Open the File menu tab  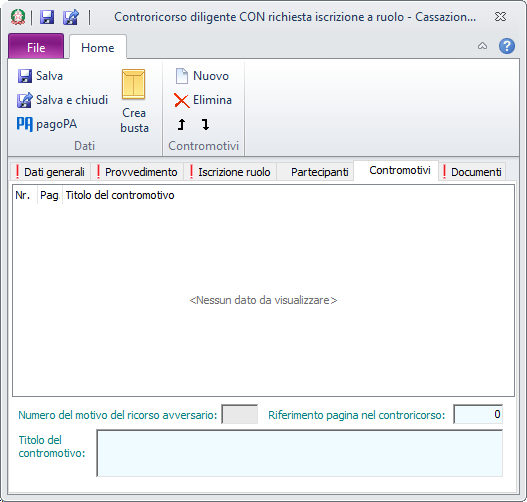[x=36, y=47]
